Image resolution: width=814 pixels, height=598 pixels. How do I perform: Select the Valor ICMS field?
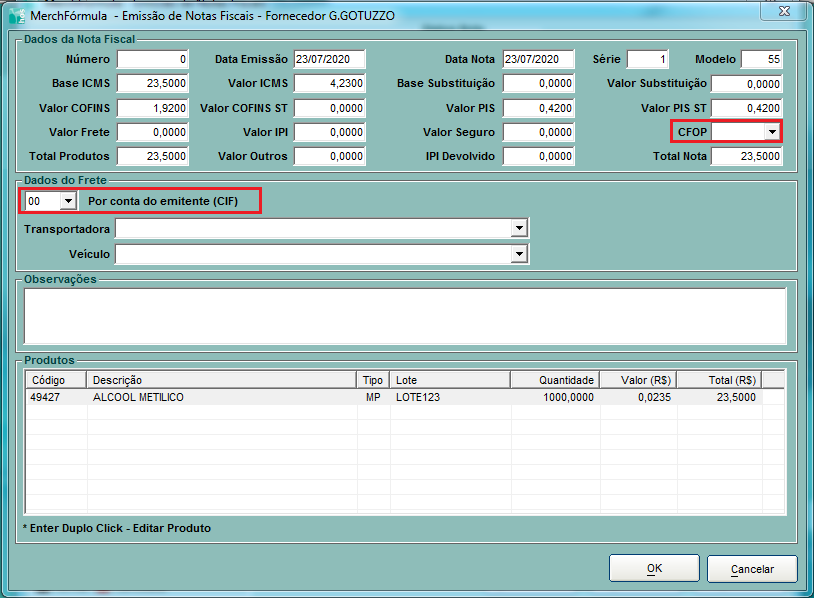coord(329,83)
